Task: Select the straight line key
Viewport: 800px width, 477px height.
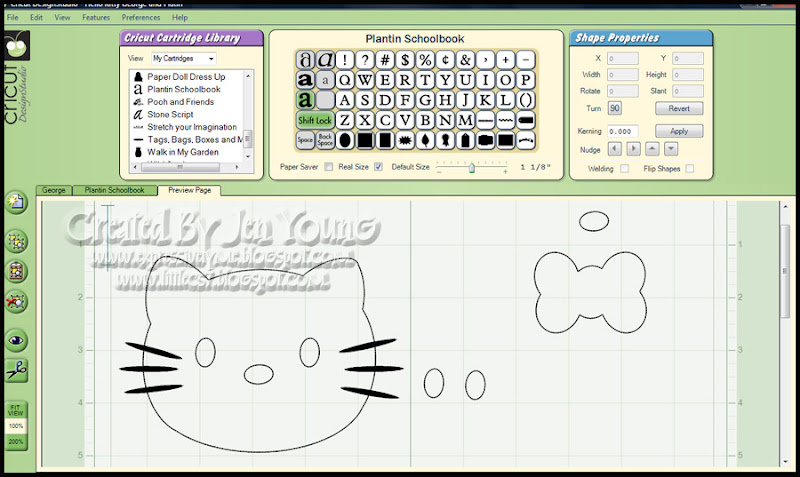Action: [x=485, y=120]
